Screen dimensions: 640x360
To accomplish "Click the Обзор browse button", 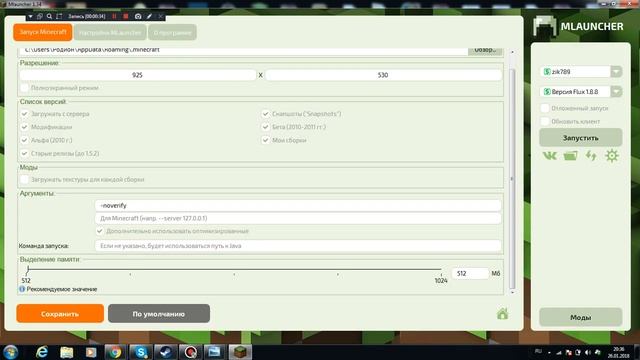I will coord(485,50).
